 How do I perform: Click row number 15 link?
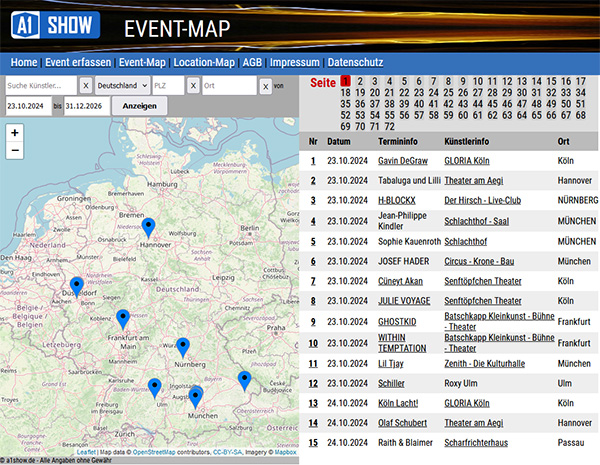pos(313,443)
